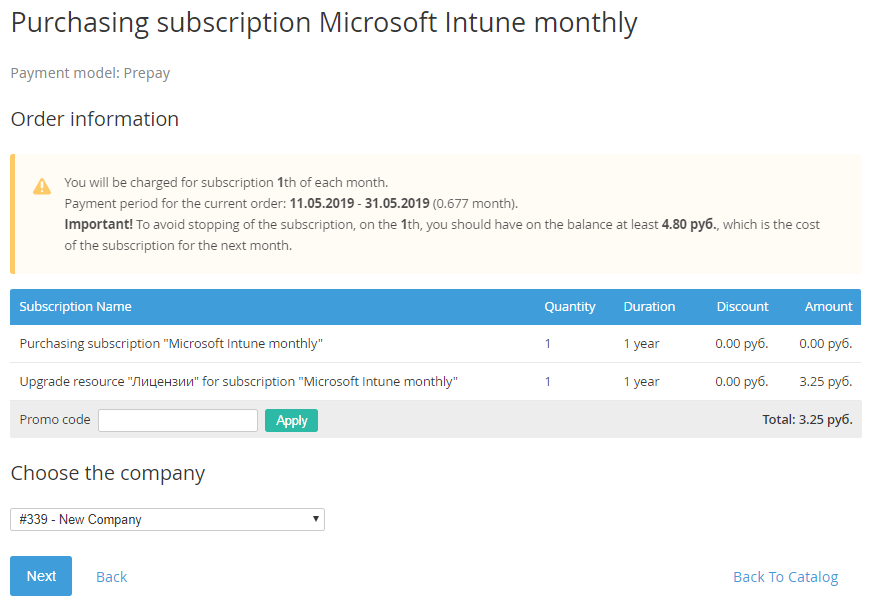The width and height of the screenshot is (870, 603).
Task: Click the page title 'Purchasing subscription Microsoft Intune monthly'
Action: point(324,23)
